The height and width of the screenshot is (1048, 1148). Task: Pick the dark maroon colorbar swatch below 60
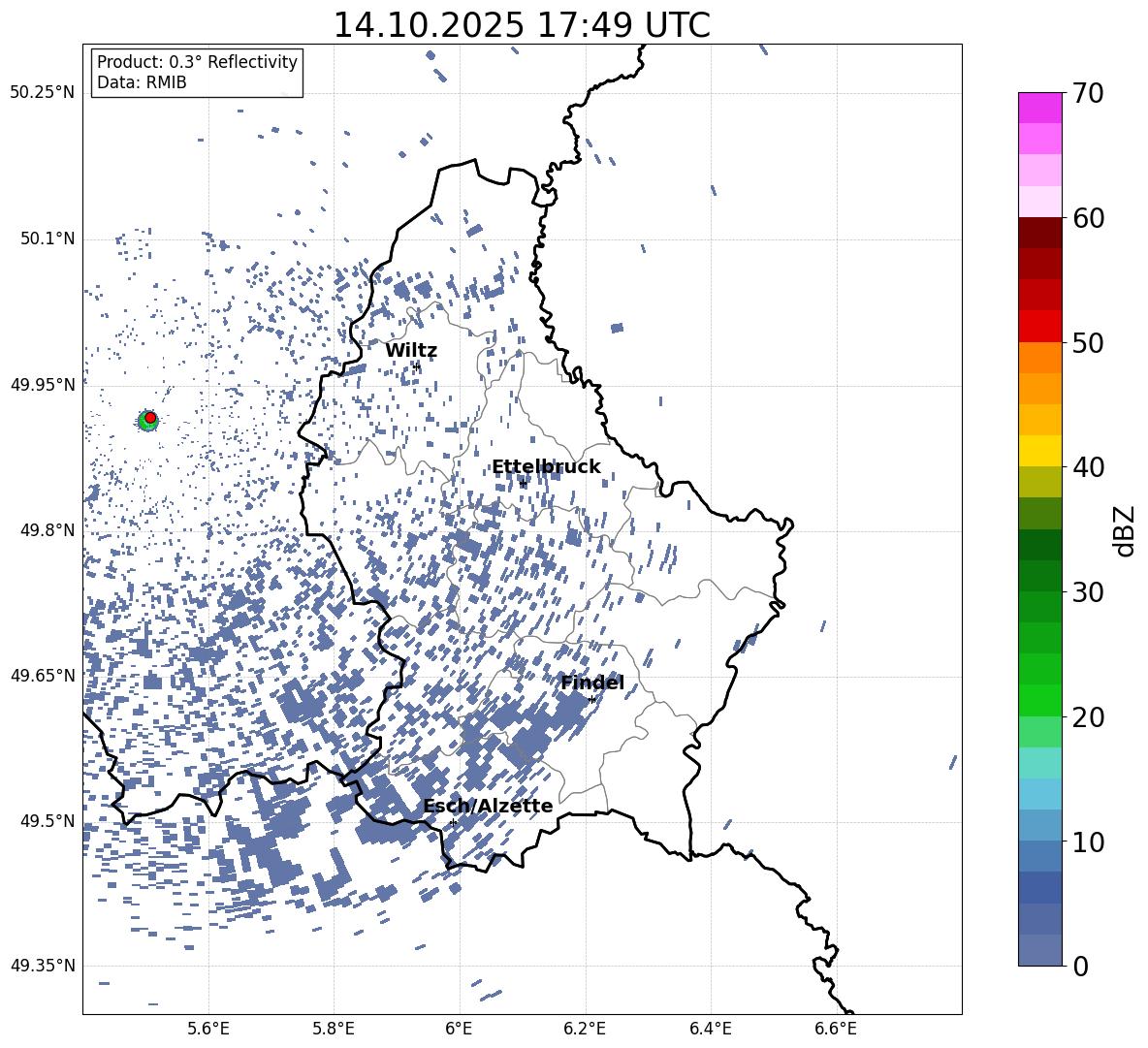[1039, 233]
